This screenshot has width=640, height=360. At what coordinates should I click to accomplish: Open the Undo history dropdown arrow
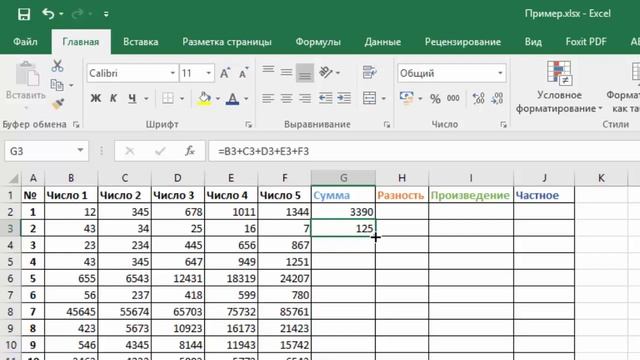tap(62, 14)
